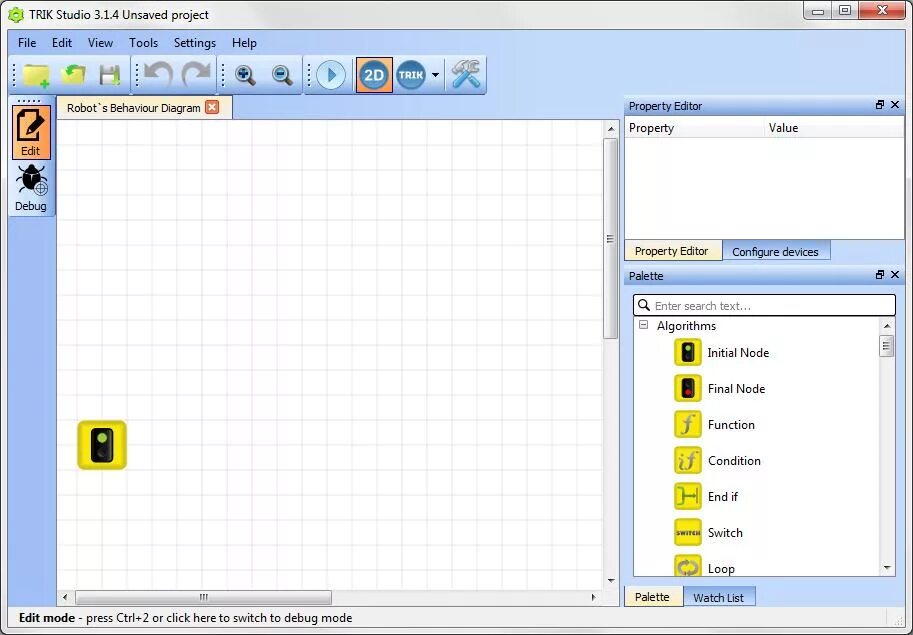Open the Edit menu

point(62,42)
